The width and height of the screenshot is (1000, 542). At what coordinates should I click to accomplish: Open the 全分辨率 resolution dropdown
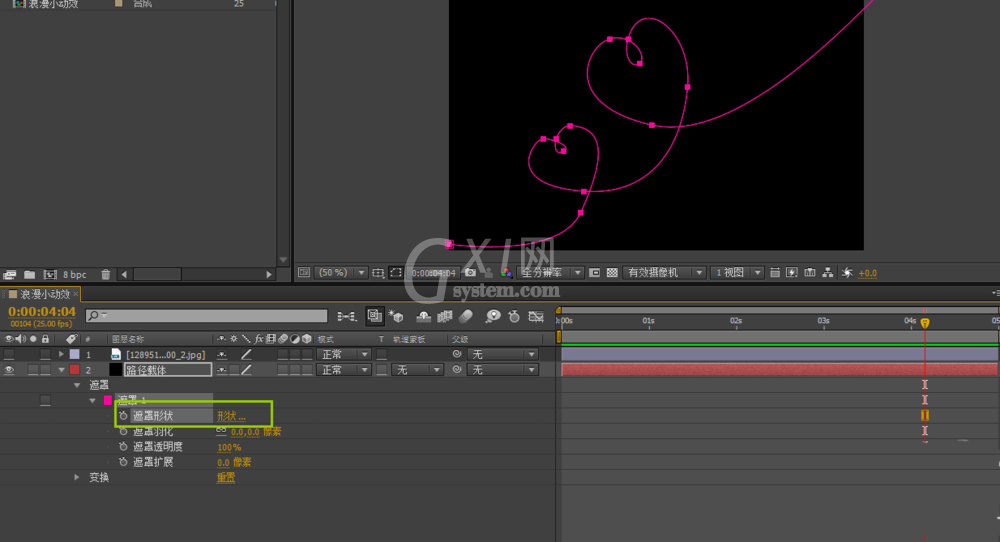(550, 273)
